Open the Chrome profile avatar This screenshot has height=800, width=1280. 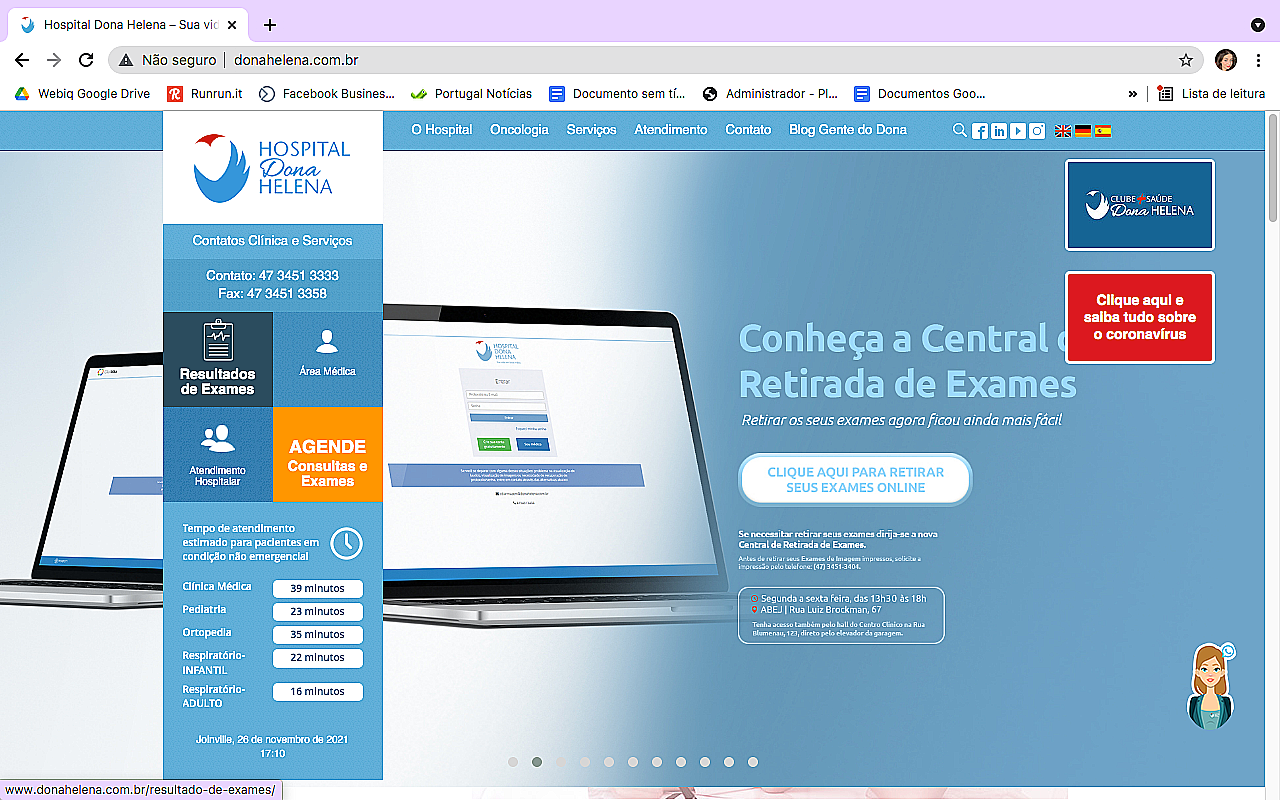click(x=1226, y=60)
